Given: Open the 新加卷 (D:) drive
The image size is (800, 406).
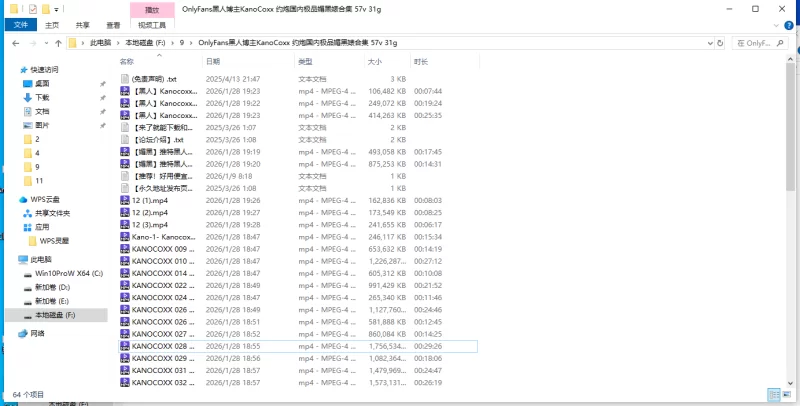Looking at the screenshot, I should [52, 287].
